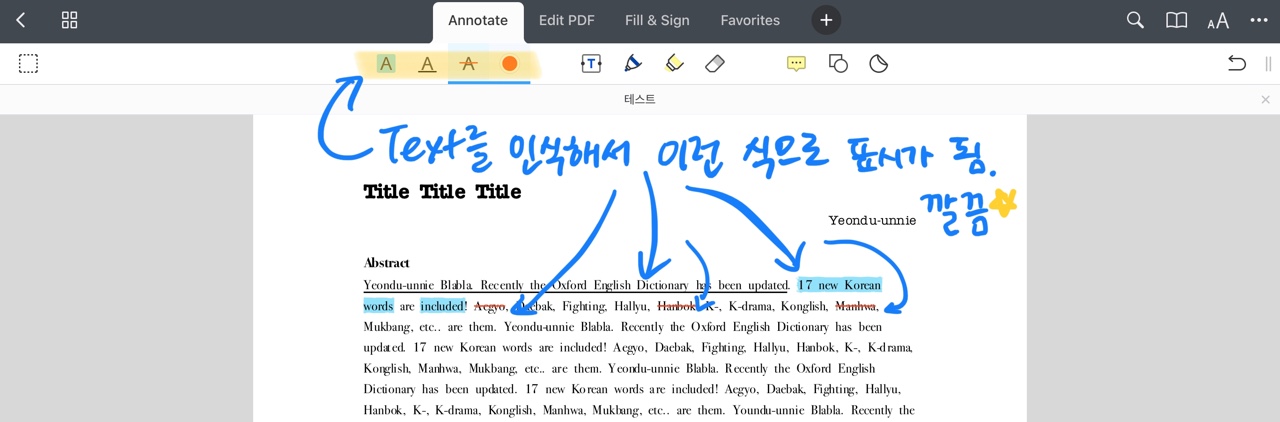This screenshot has width=1280, height=422.
Task: Select the text strikethrough tool
Action: tap(468, 64)
